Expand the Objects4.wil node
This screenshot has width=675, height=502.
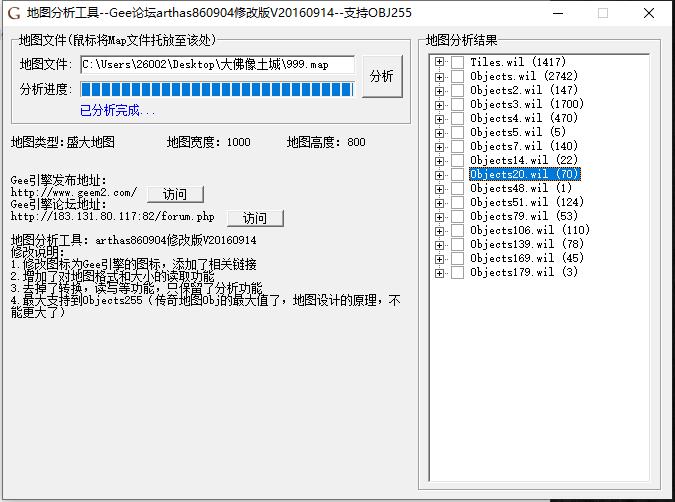[x=439, y=119]
